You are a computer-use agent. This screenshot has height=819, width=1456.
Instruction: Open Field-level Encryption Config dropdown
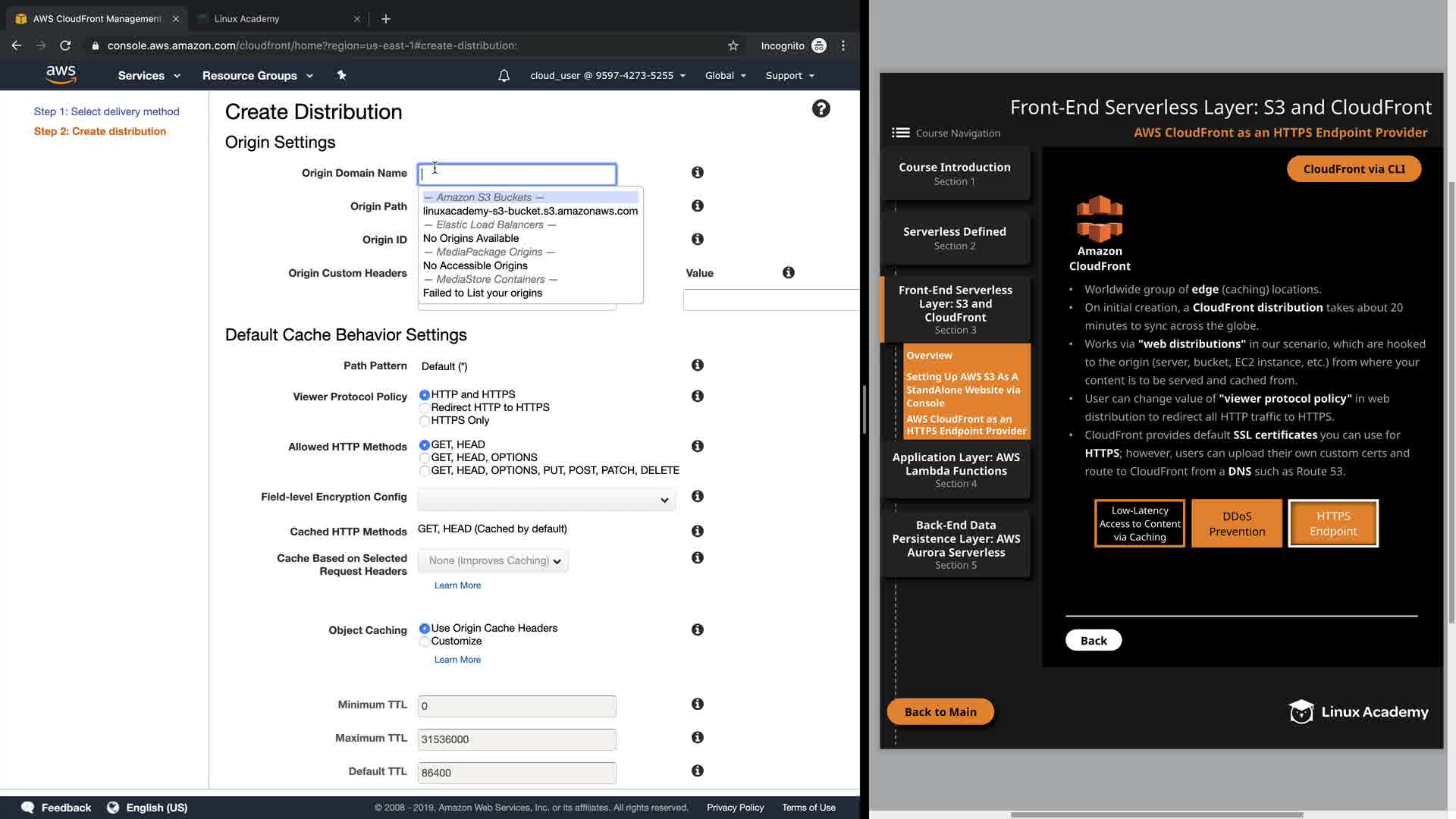point(546,500)
